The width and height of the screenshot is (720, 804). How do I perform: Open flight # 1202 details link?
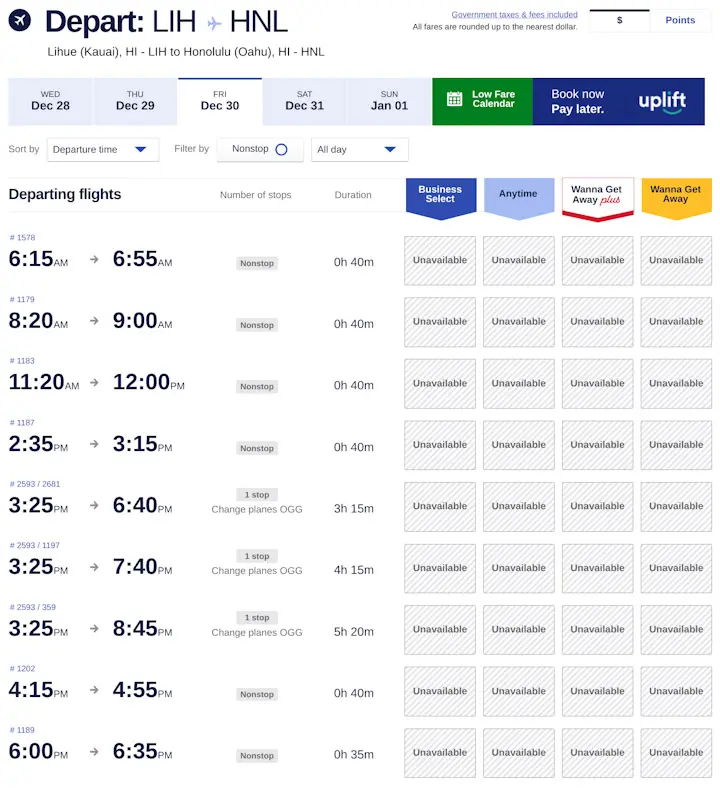pyautogui.click(x=23, y=668)
